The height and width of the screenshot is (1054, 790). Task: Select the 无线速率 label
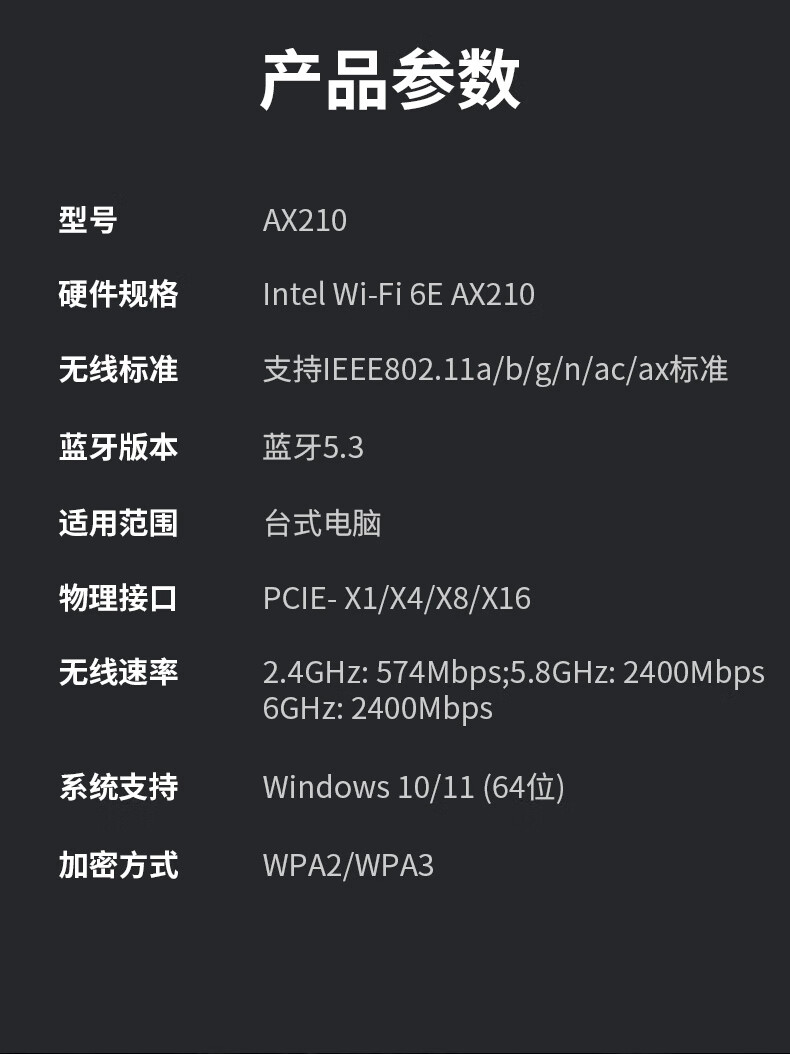[118, 672]
